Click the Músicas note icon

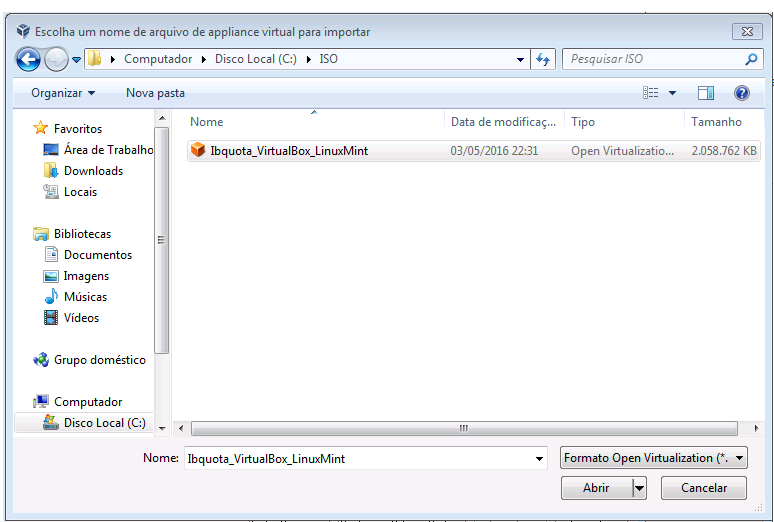51,296
